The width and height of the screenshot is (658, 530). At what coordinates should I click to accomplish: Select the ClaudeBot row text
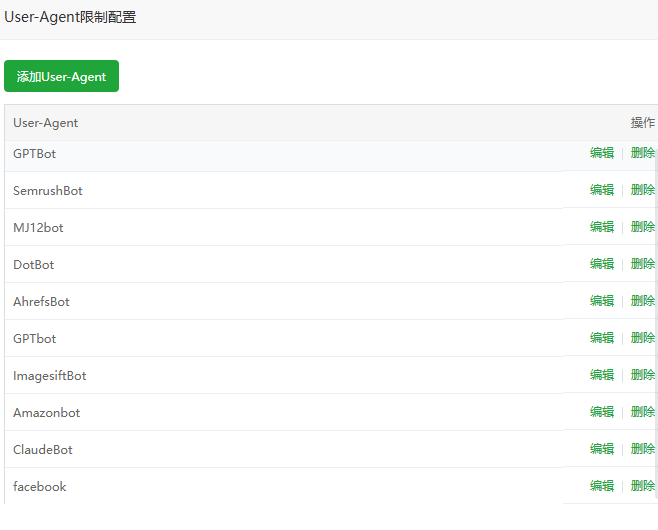43,449
